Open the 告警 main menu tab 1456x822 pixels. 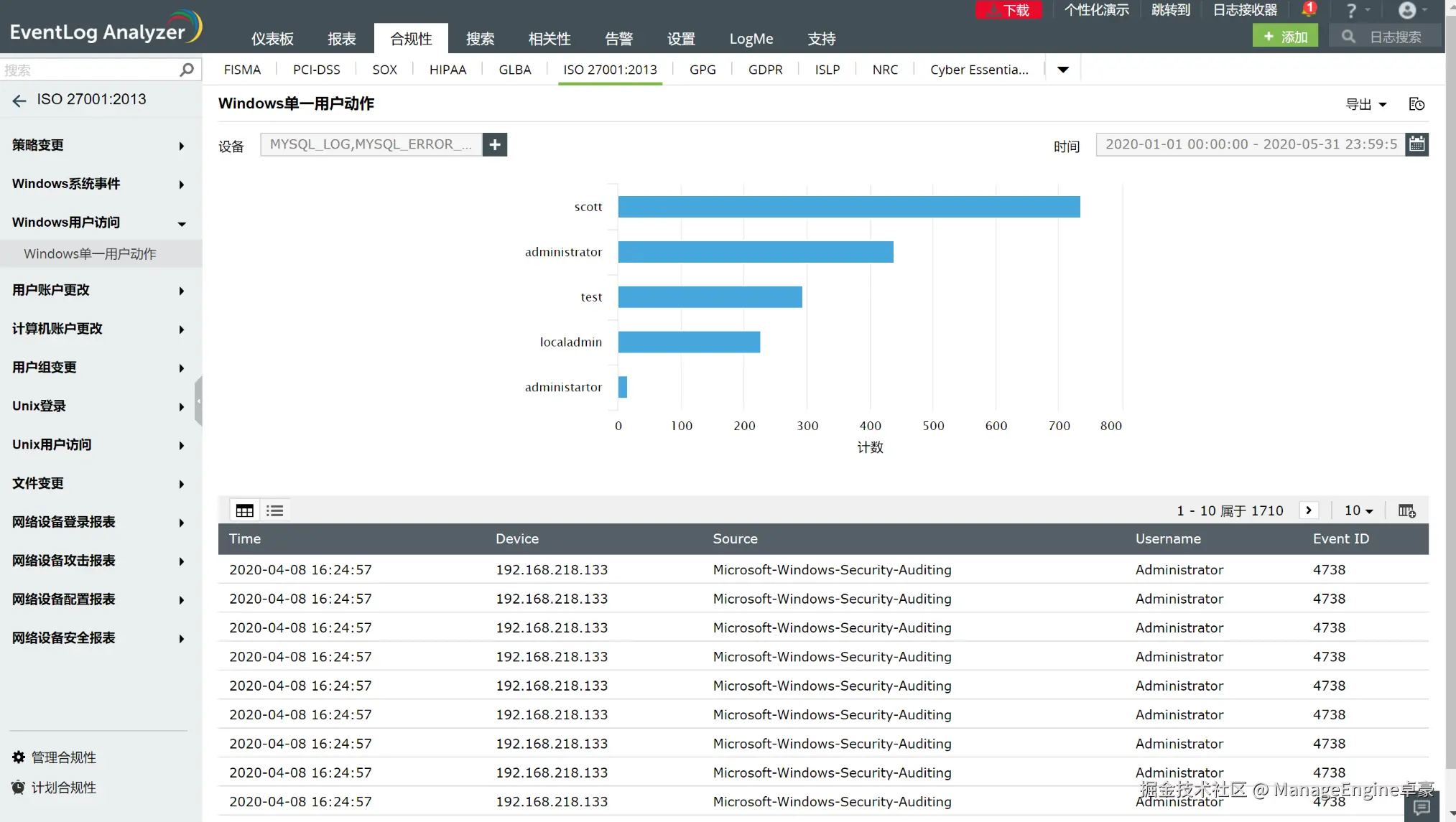[x=618, y=39]
